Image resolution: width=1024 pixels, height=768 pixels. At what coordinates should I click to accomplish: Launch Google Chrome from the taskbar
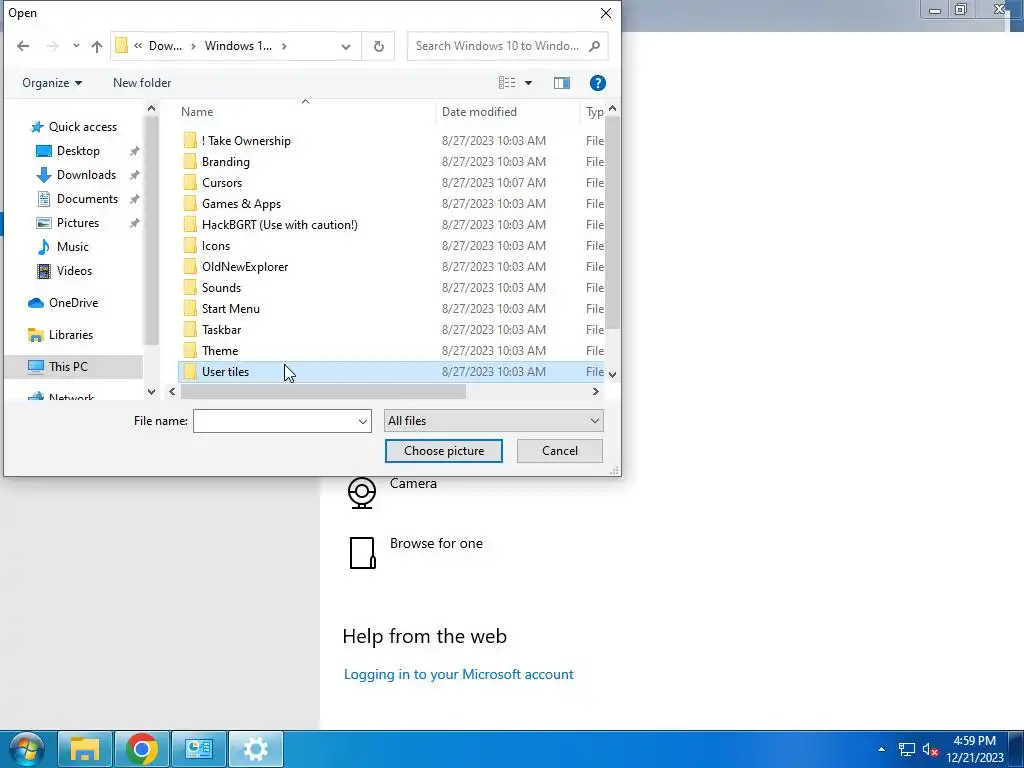[x=142, y=749]
